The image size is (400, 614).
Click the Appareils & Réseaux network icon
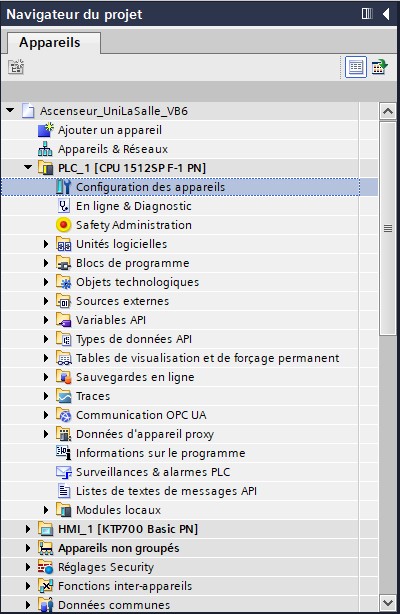(45, 149)
